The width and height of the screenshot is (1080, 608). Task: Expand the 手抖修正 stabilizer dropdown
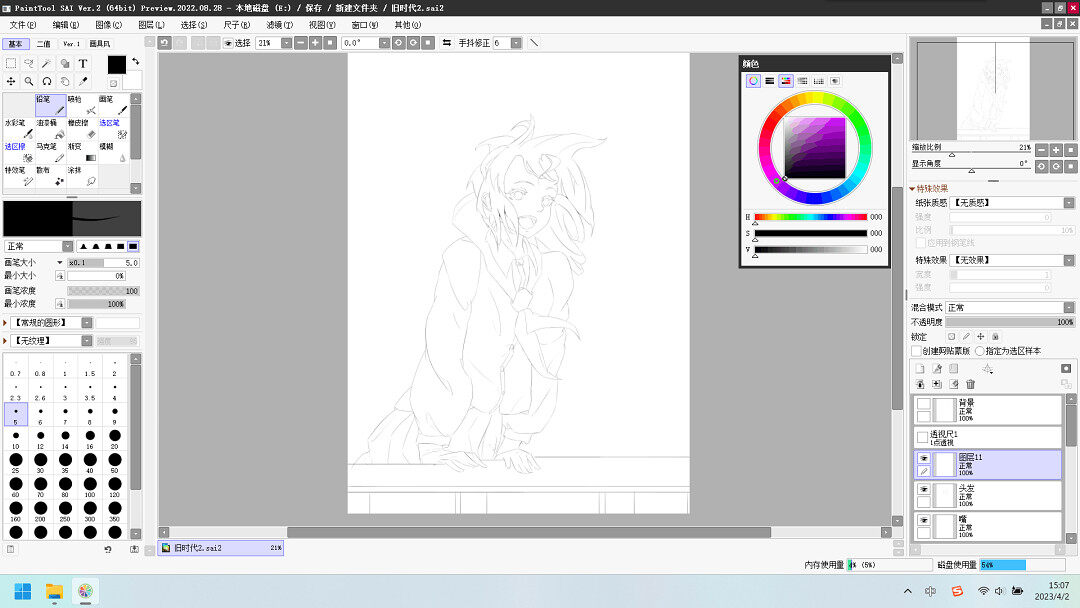[x=516, y=43]
